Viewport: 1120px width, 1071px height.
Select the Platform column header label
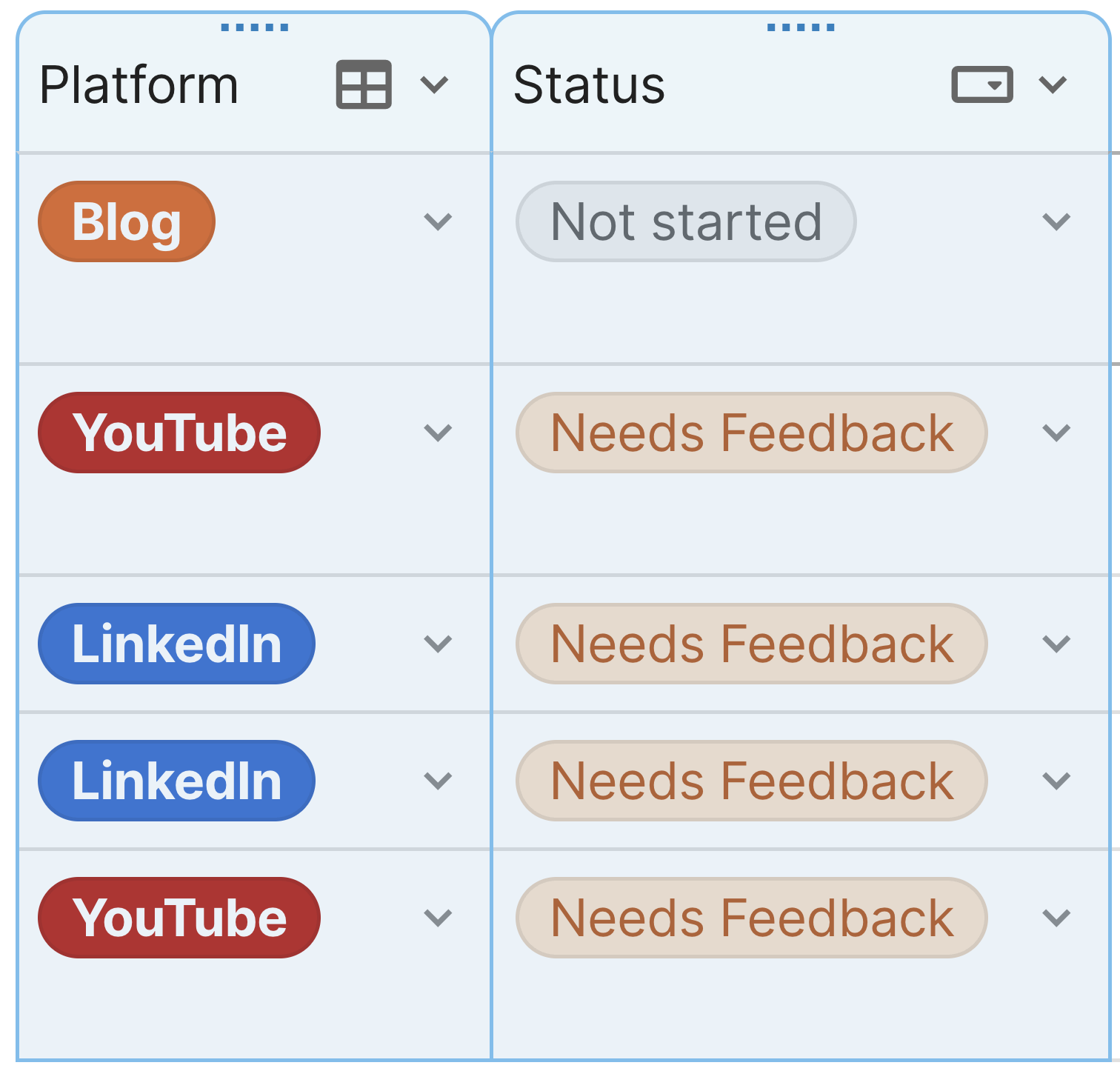(x=139, y=84)
